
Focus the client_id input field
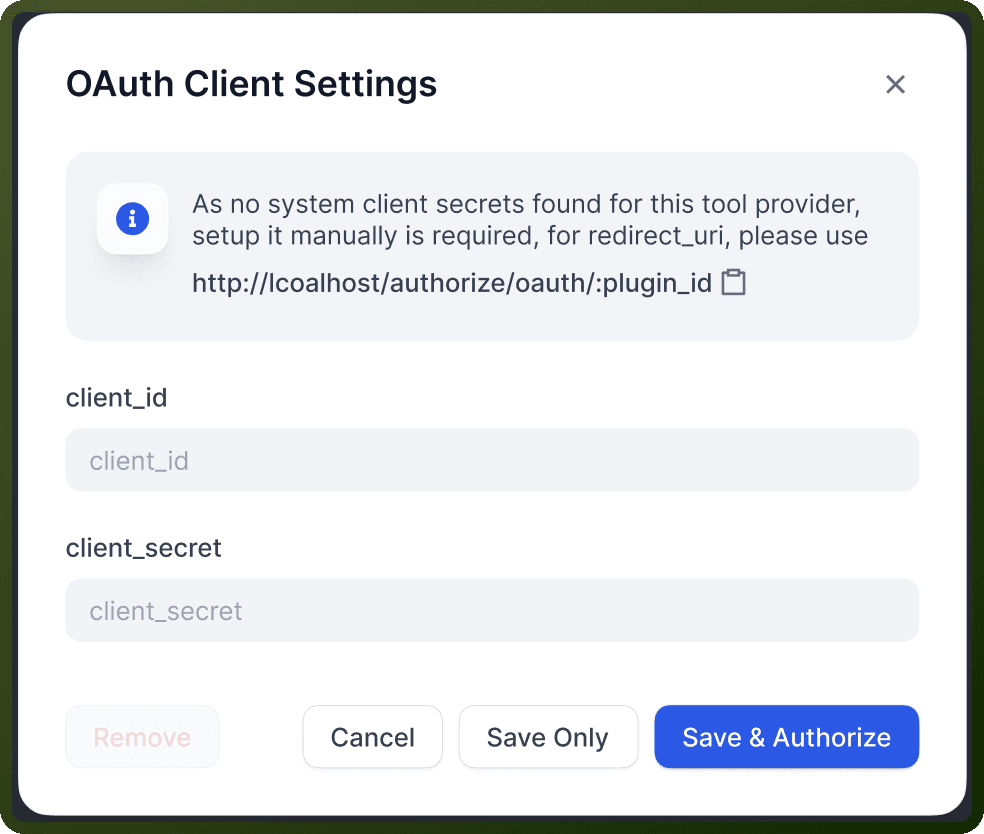[492, 460]
